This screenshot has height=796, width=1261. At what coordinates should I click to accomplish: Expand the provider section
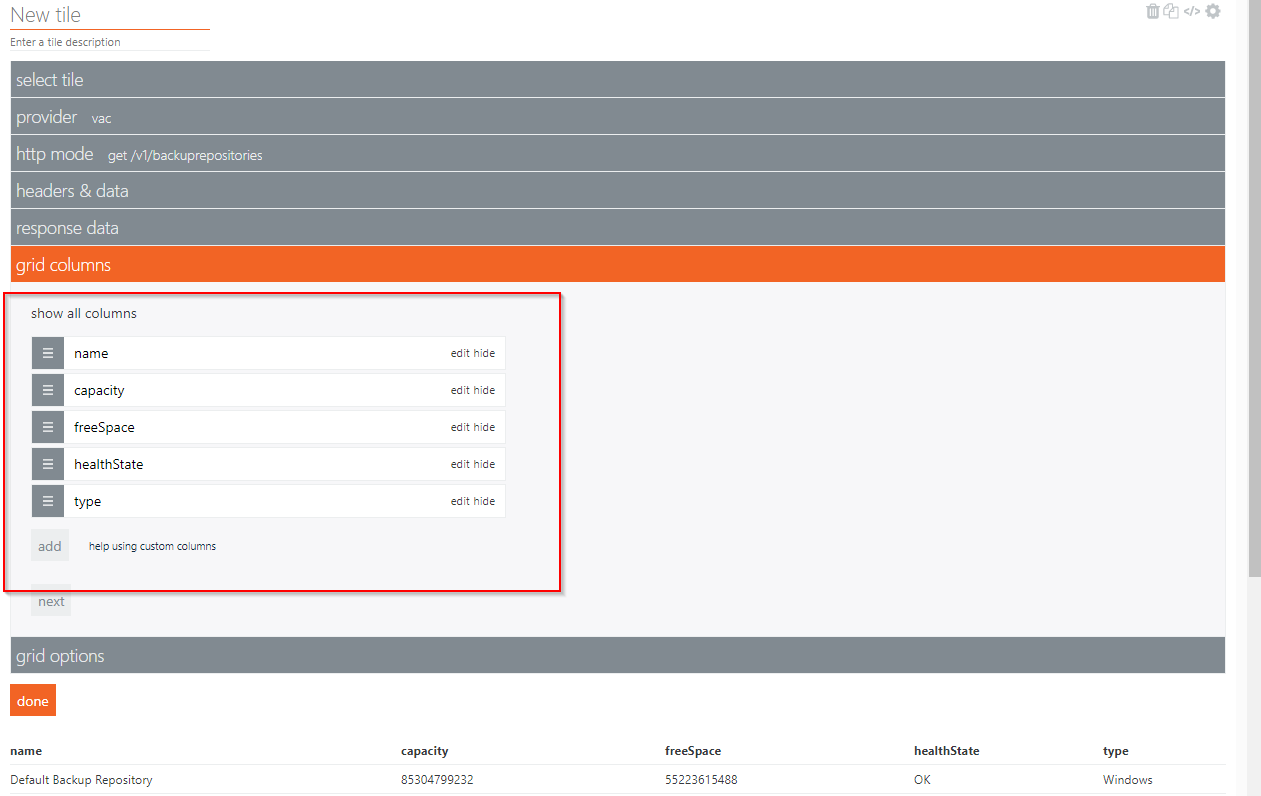617,117
